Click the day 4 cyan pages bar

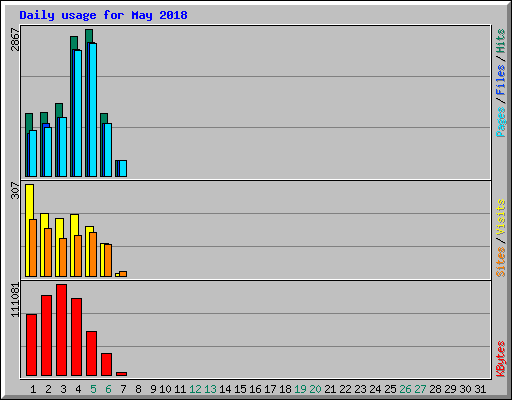point(78,113)
